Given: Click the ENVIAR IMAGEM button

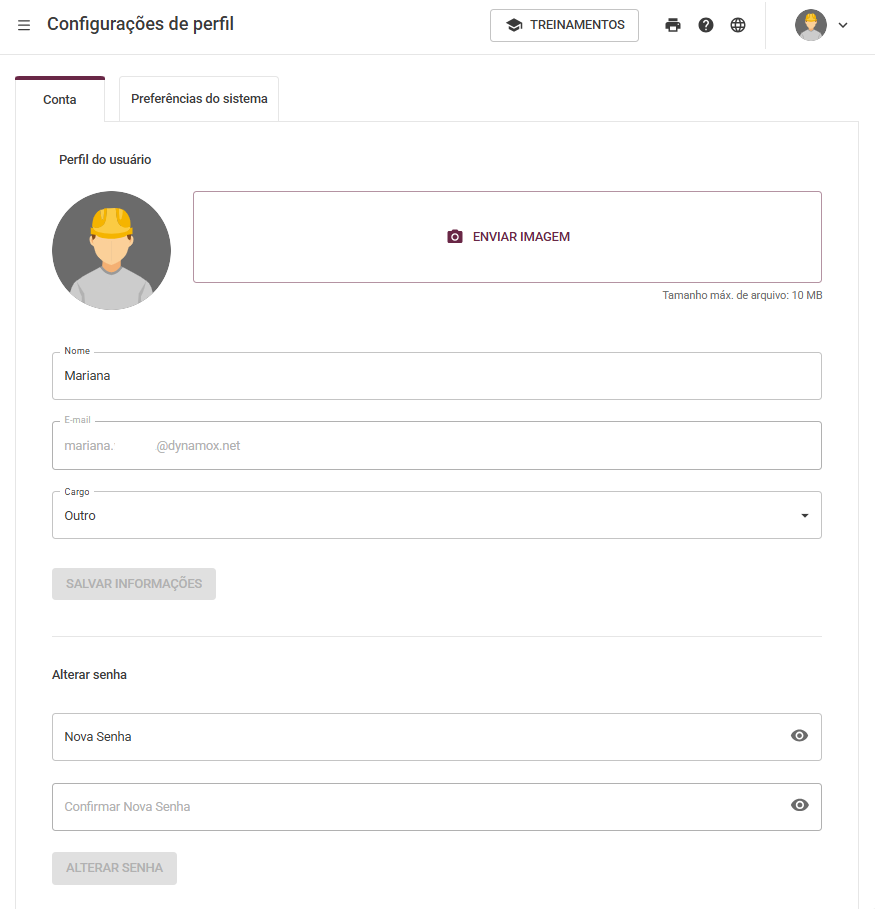Looking at the screenshot, I should coord(507,237).
